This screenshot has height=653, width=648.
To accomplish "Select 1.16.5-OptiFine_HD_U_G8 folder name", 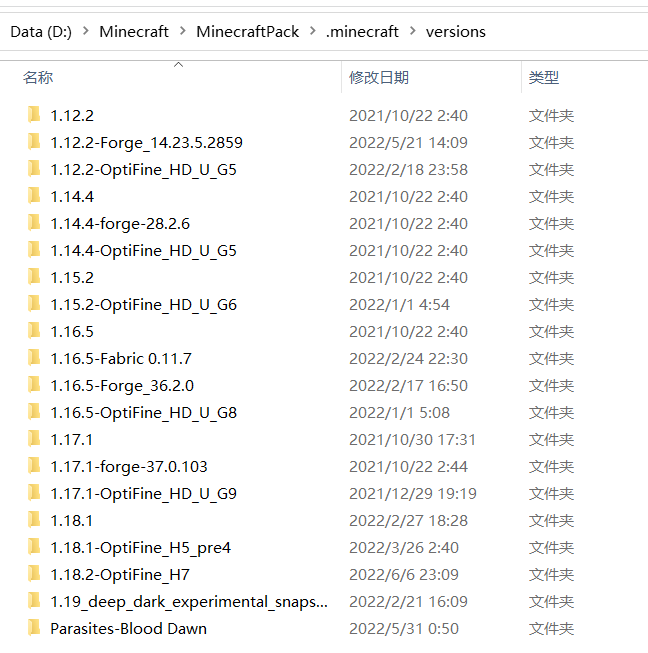I will (x=143, y=413).
